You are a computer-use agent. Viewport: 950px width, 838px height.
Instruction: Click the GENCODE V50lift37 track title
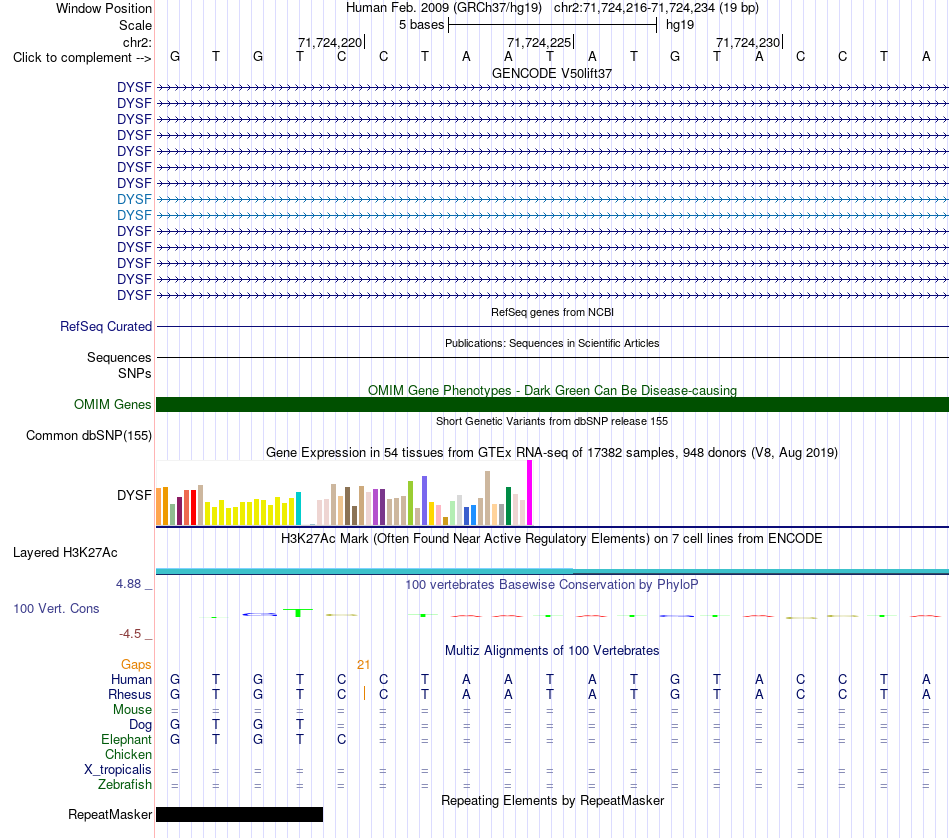(552, 73)
